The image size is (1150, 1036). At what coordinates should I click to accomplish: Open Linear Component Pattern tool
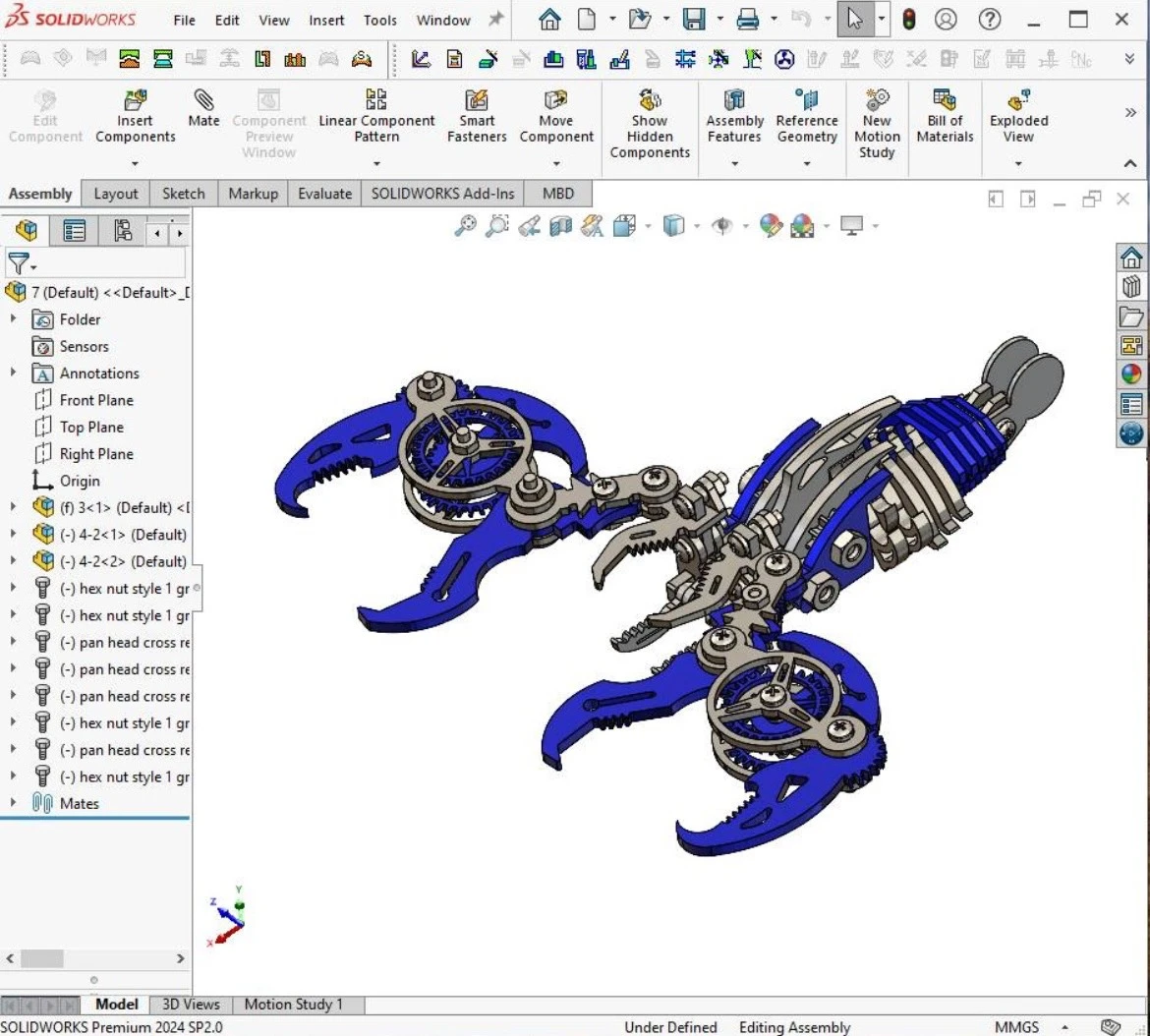[376, 101]
